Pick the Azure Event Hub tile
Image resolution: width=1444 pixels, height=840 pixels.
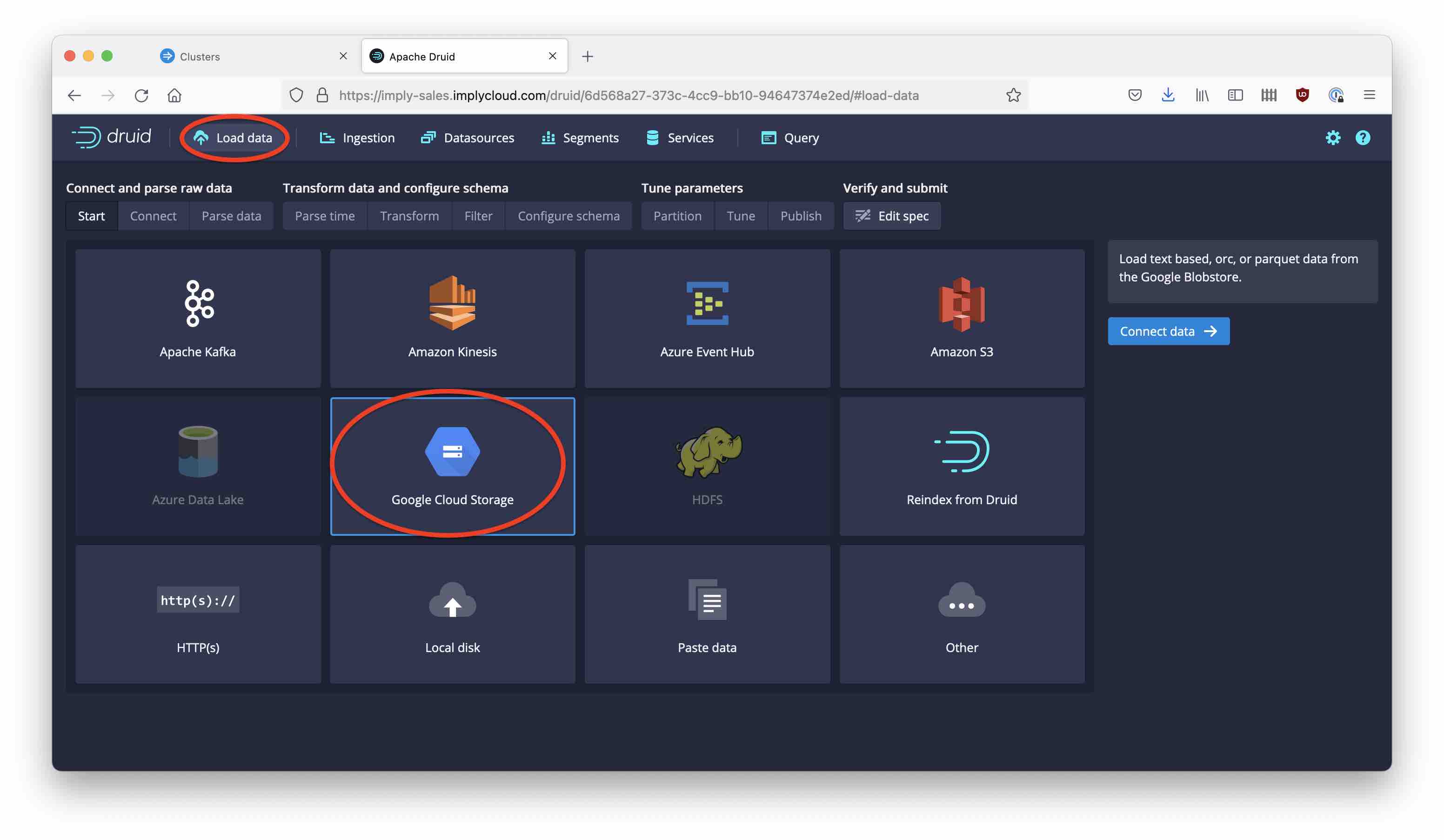(707, 319)
